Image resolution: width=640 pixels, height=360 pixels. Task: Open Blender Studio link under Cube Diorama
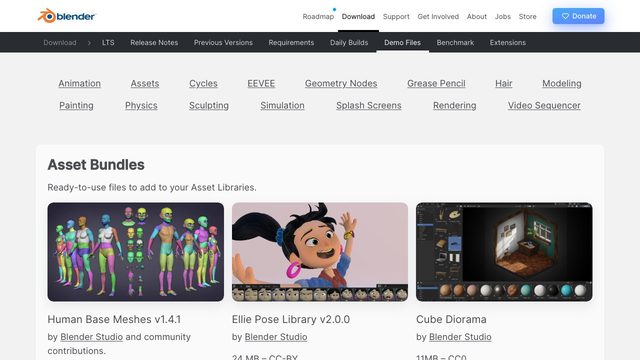click(460, 337)
